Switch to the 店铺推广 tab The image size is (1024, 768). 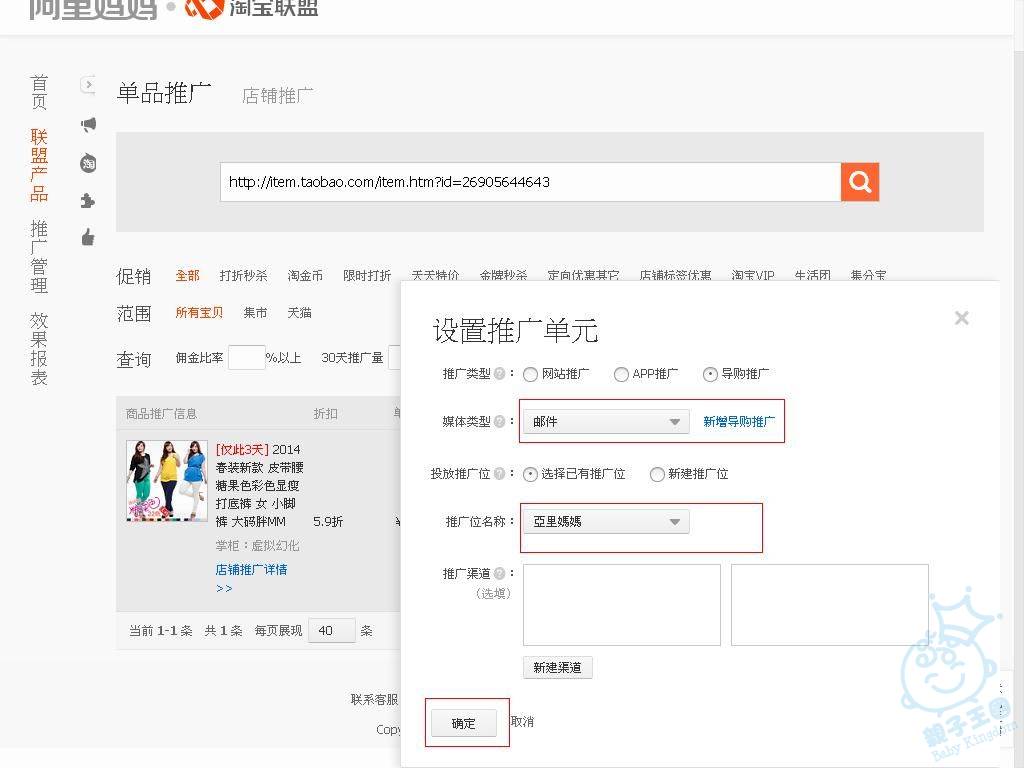pyautogui.click(x=278, y=95)
